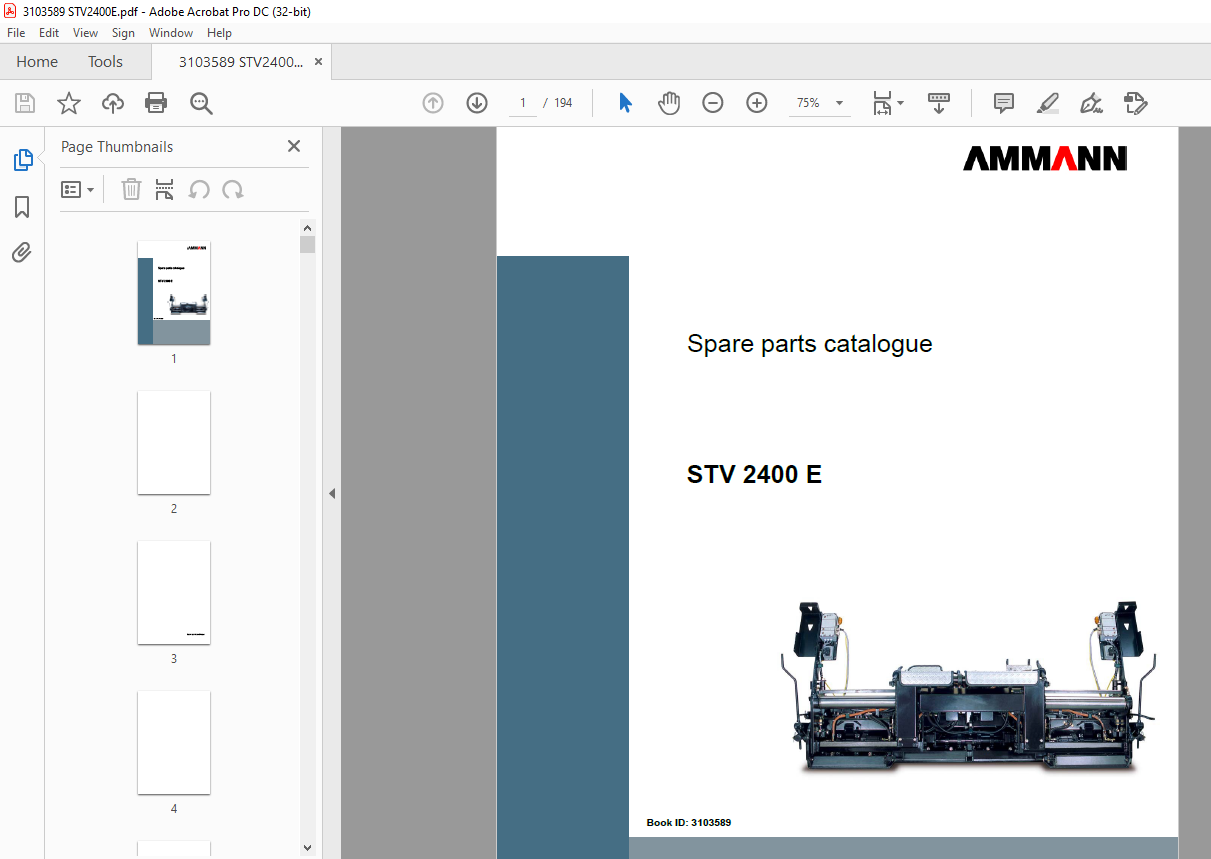
Task: Open the stamp tool icon
Action: click(x=1135, y=103)
